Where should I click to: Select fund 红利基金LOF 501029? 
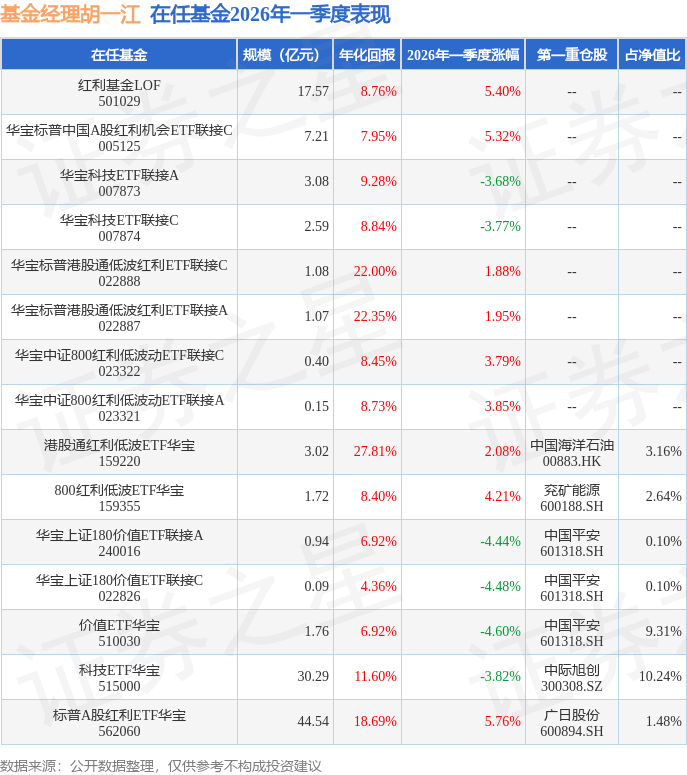point(119,92)
